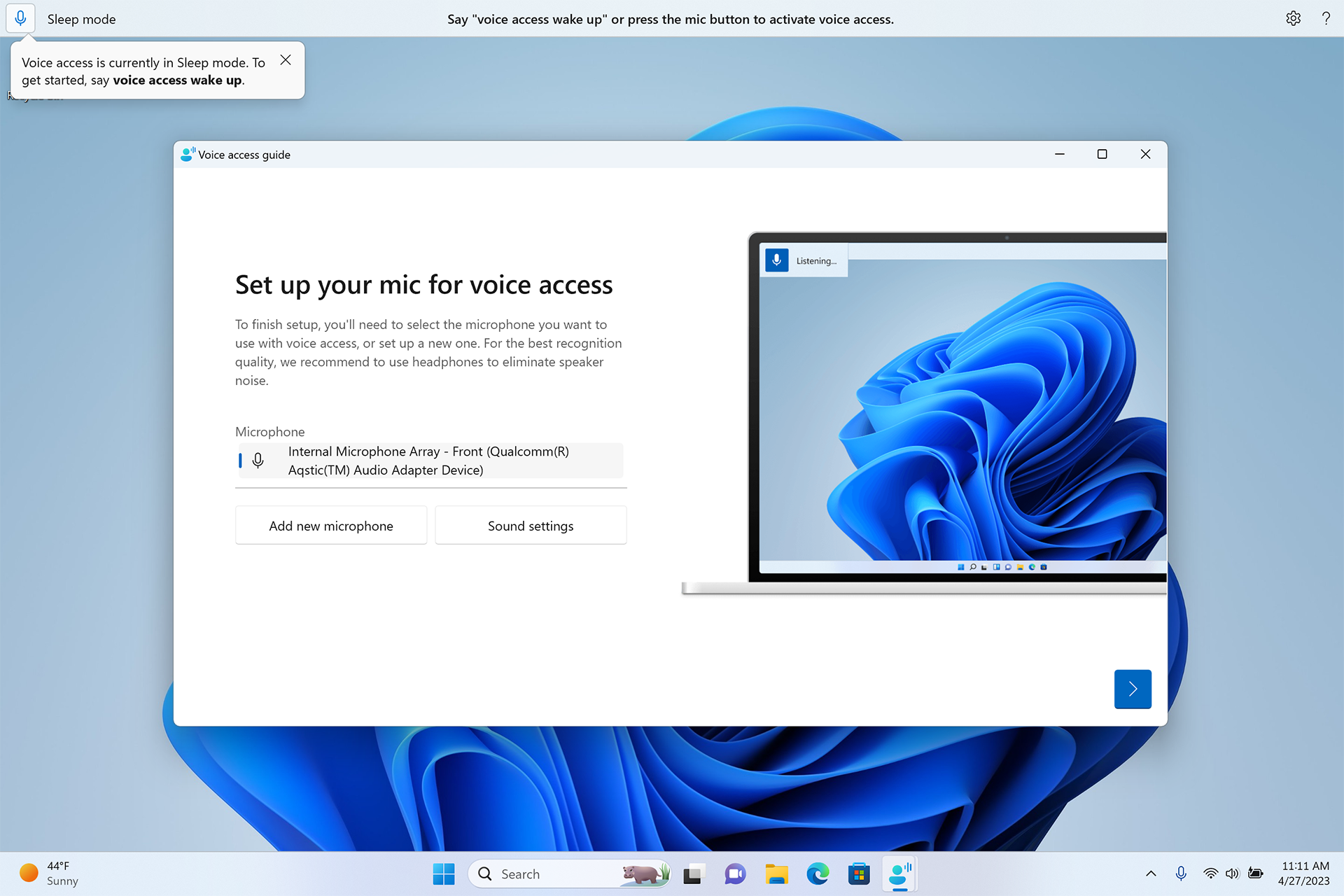Dismiss the Sleep mode tooltip

[x=284, y=61]
